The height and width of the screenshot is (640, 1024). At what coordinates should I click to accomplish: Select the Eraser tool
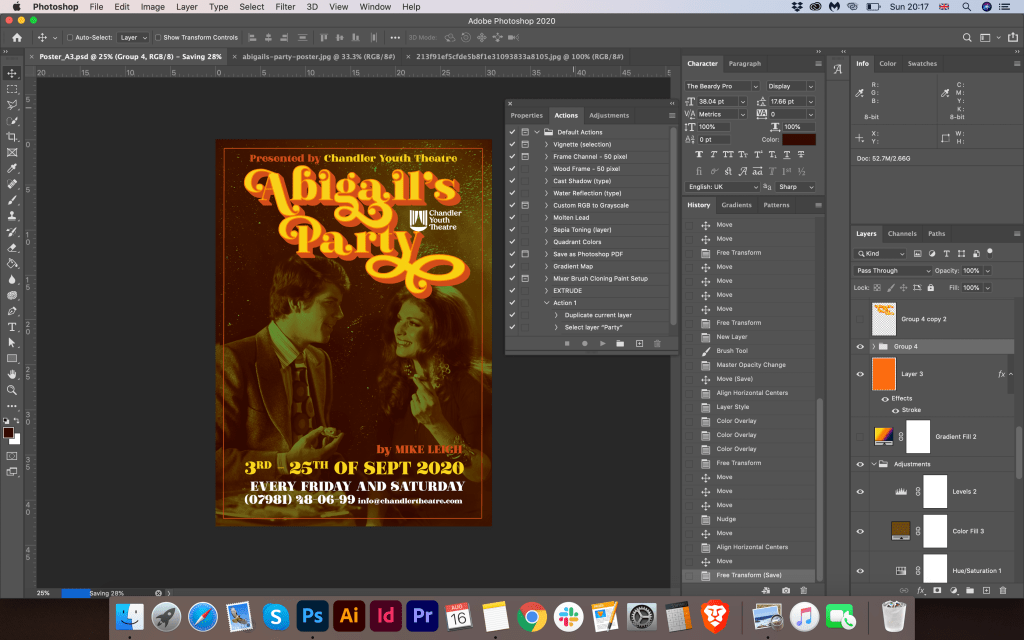[x=12, y=247]
